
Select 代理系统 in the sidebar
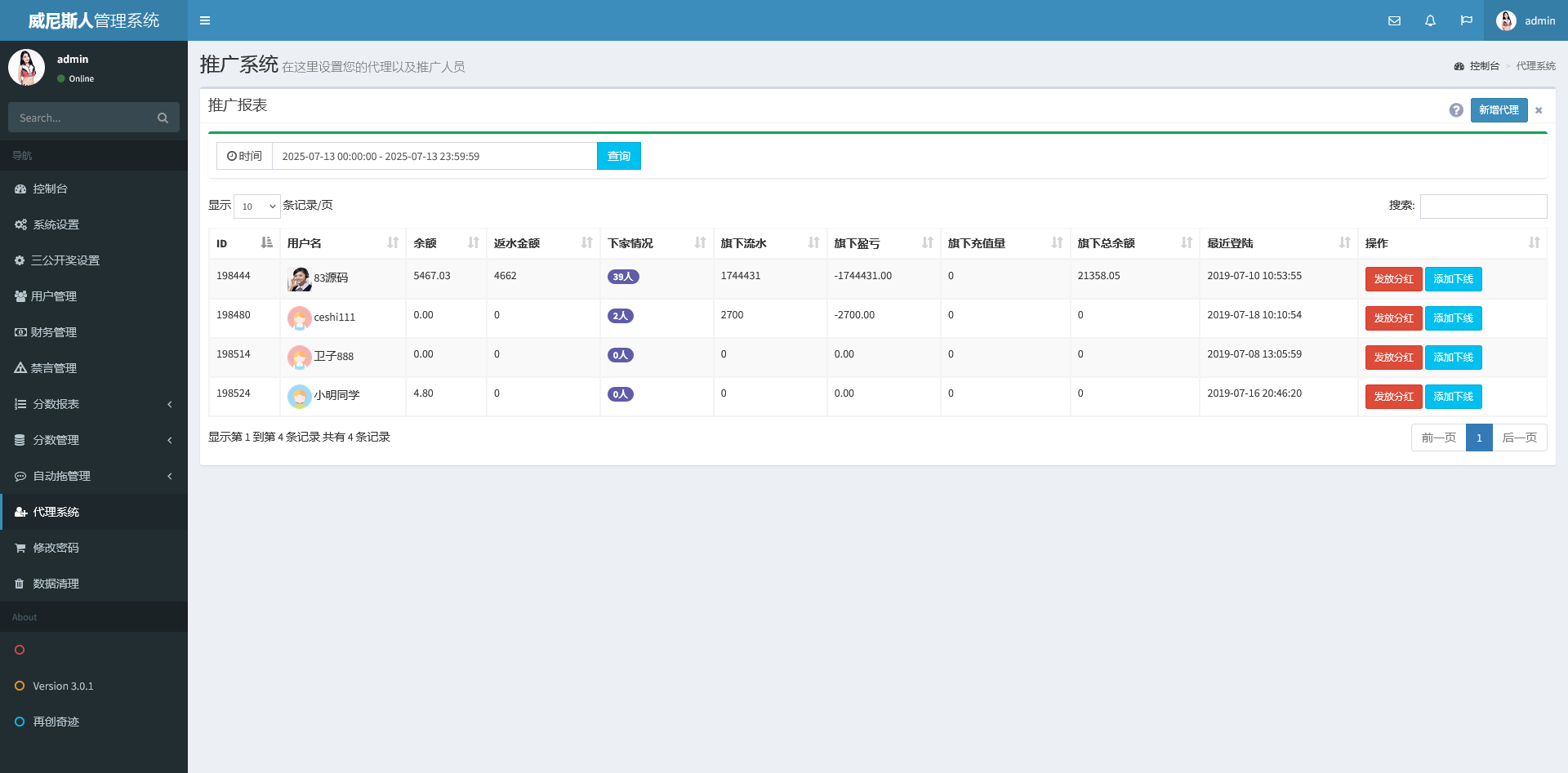point(94,512)
